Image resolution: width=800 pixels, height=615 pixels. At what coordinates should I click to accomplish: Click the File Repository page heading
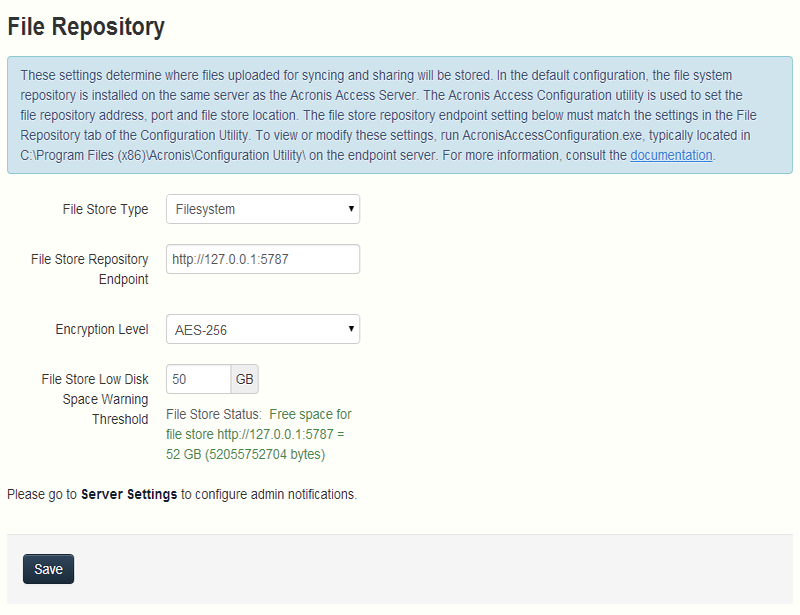click(86, 27)
